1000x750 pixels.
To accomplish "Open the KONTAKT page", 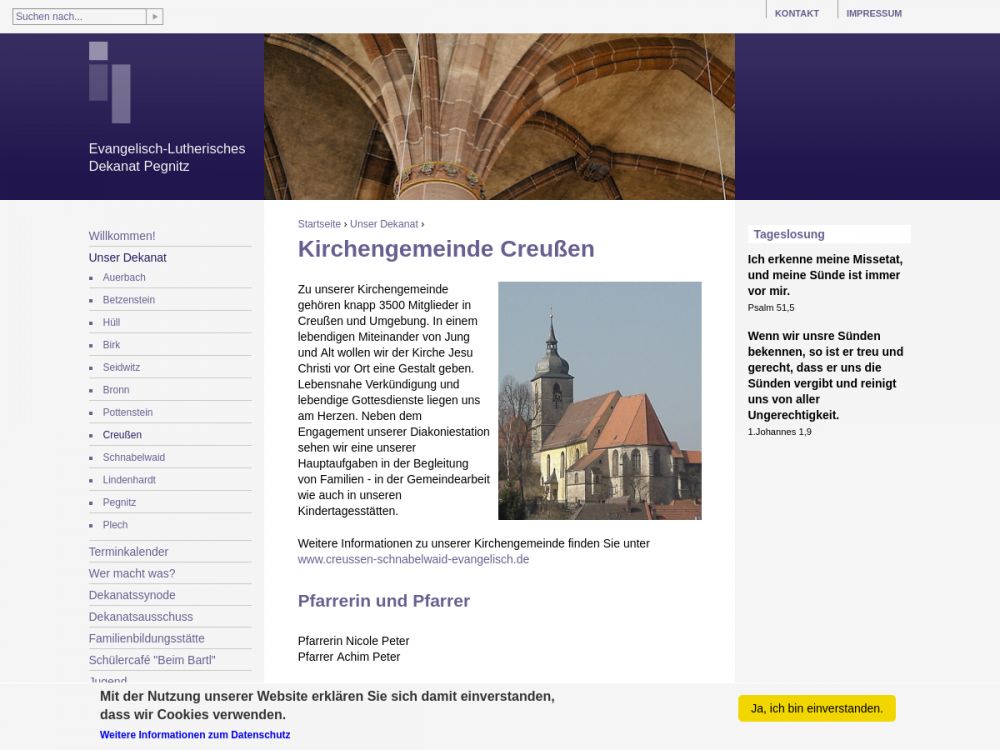I will [796, 13].
